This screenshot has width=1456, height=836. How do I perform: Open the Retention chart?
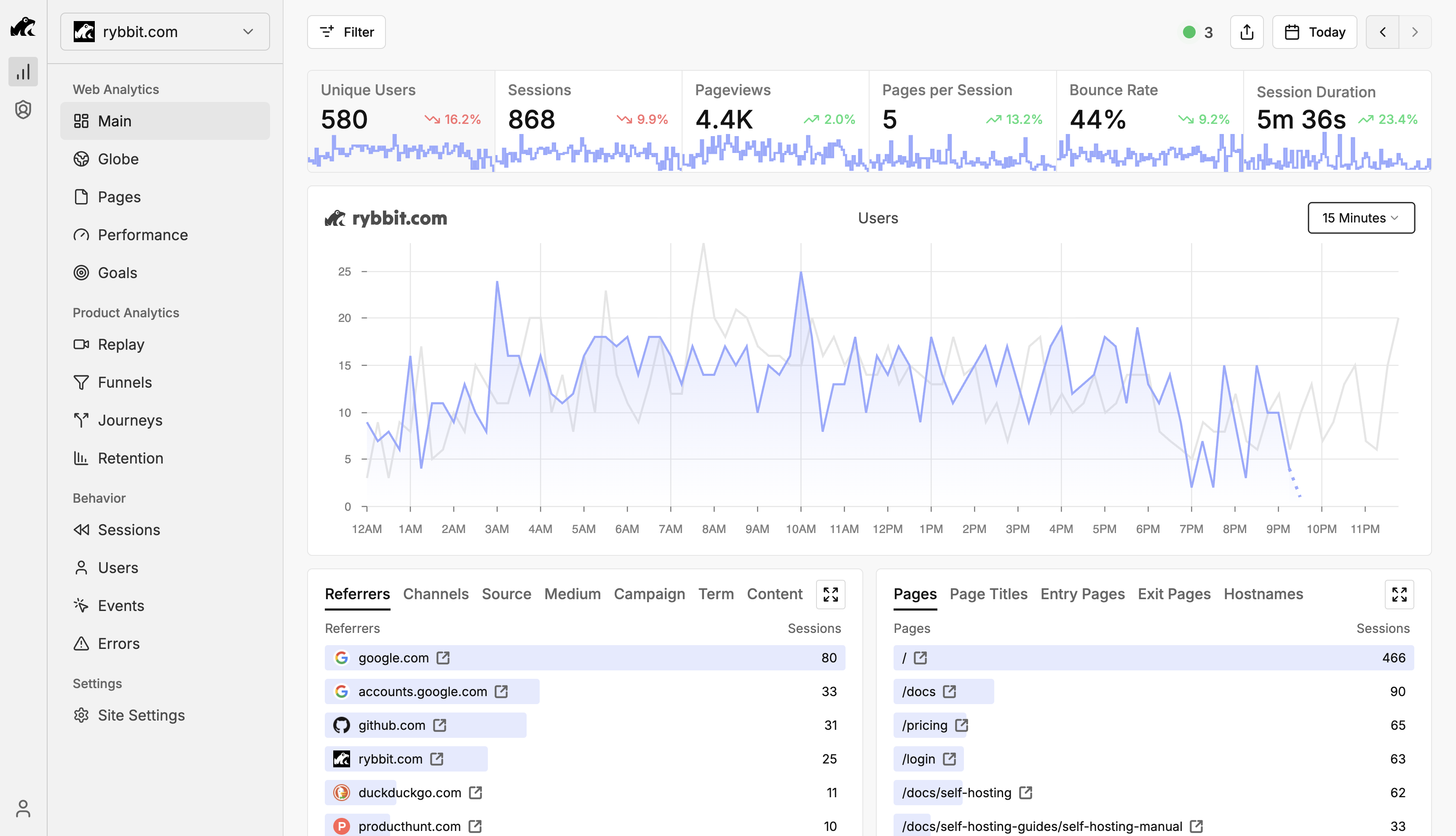(x=130, y=458)
